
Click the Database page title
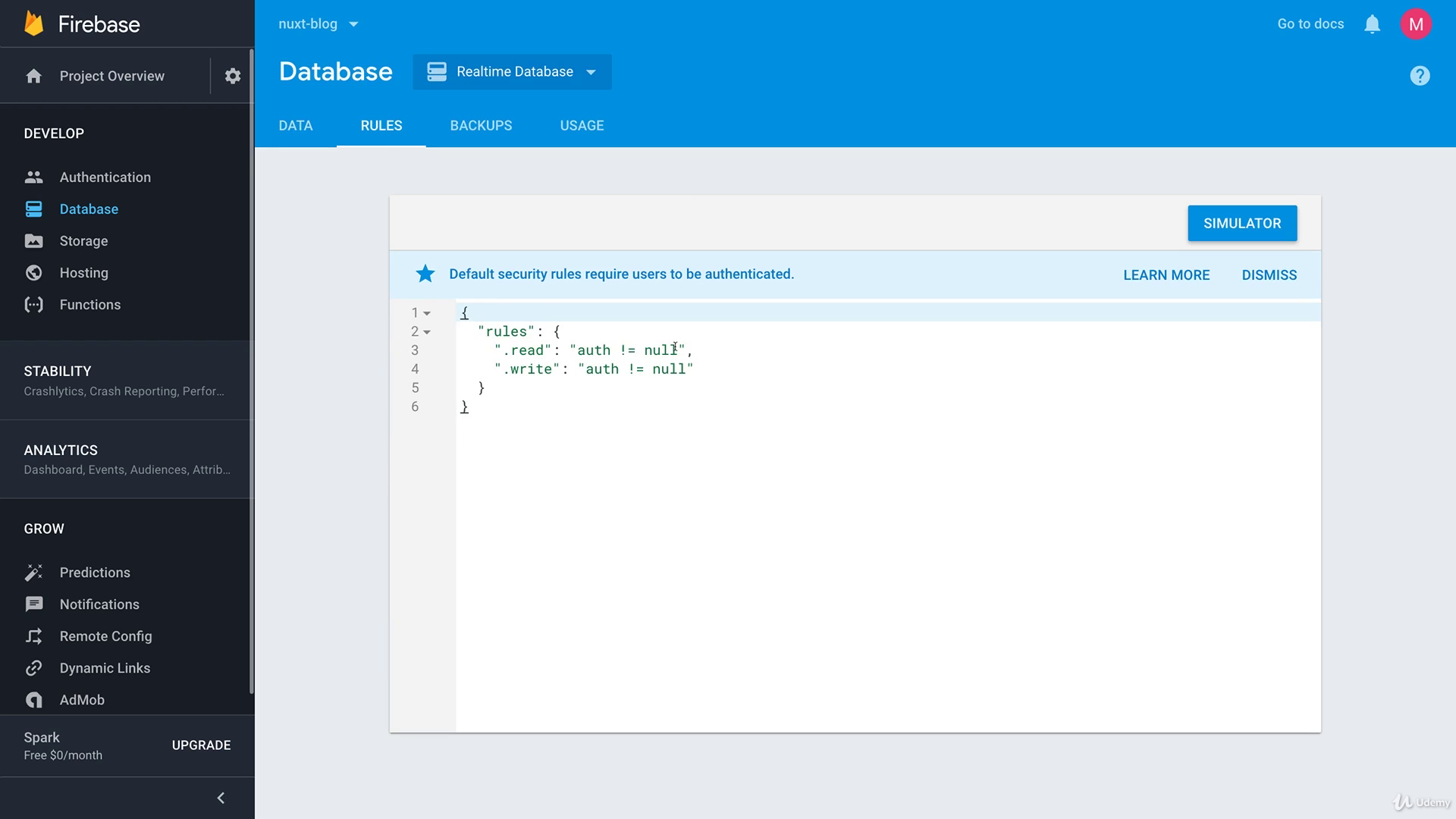click(336, 71)
